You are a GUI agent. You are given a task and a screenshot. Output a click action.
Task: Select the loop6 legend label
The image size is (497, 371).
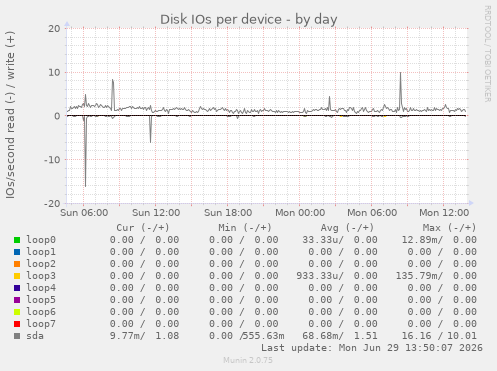41,312
